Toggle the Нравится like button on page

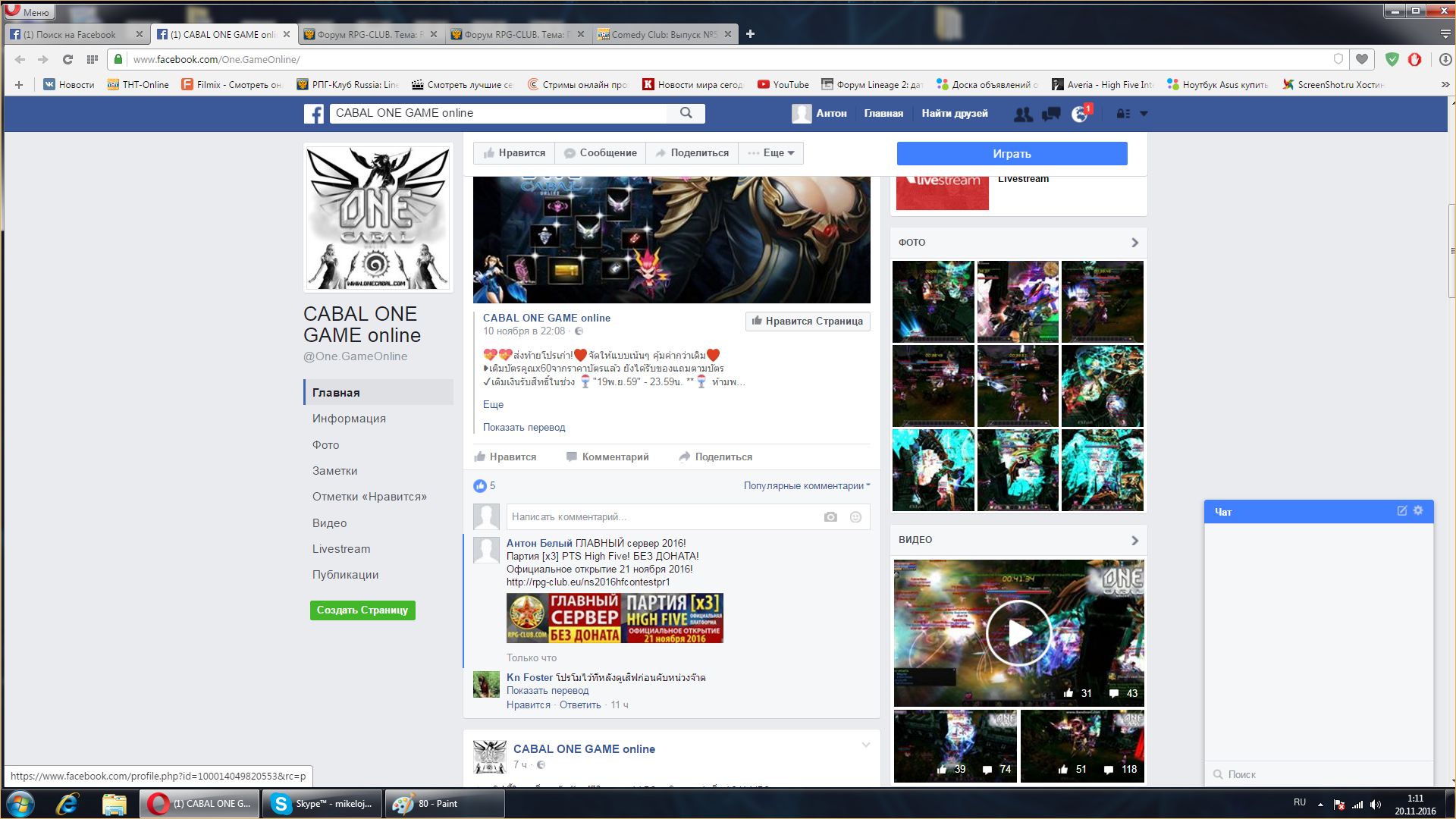[514, 153]
